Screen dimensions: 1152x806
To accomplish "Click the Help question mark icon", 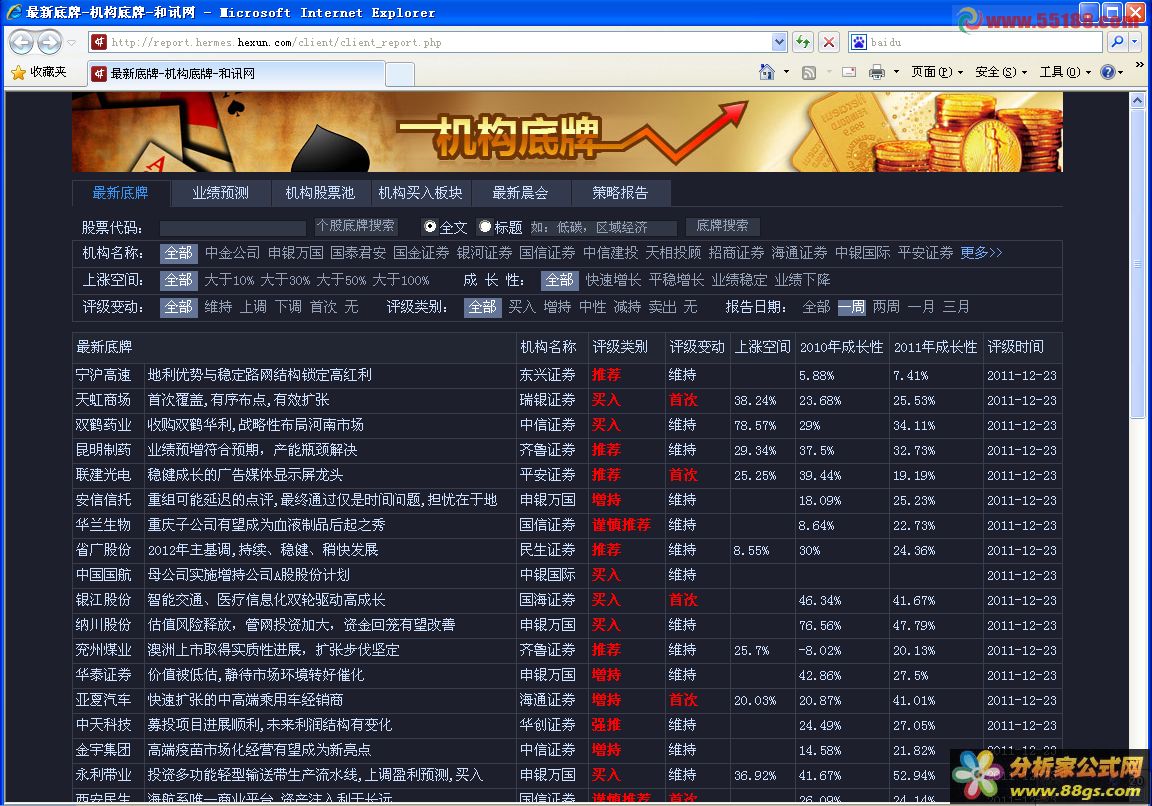I will 1108,72.
